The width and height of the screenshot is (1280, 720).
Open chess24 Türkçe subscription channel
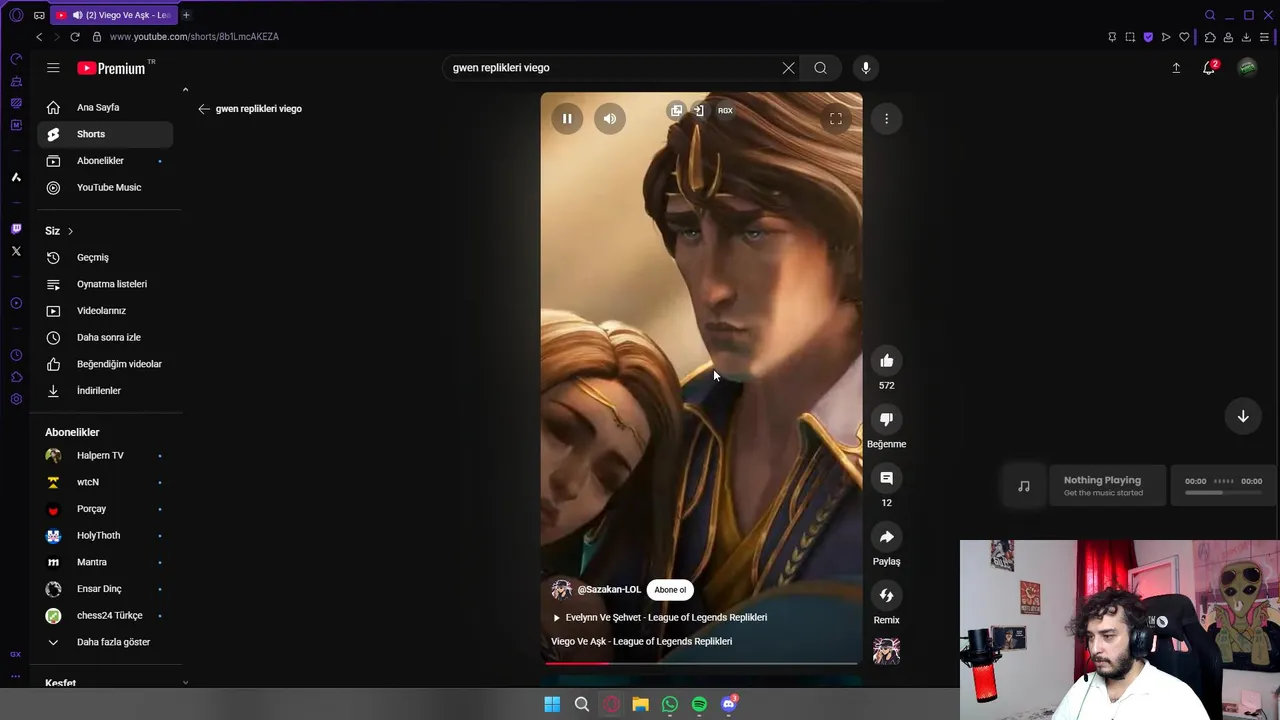pyautogui.click(x=105, y=615)
